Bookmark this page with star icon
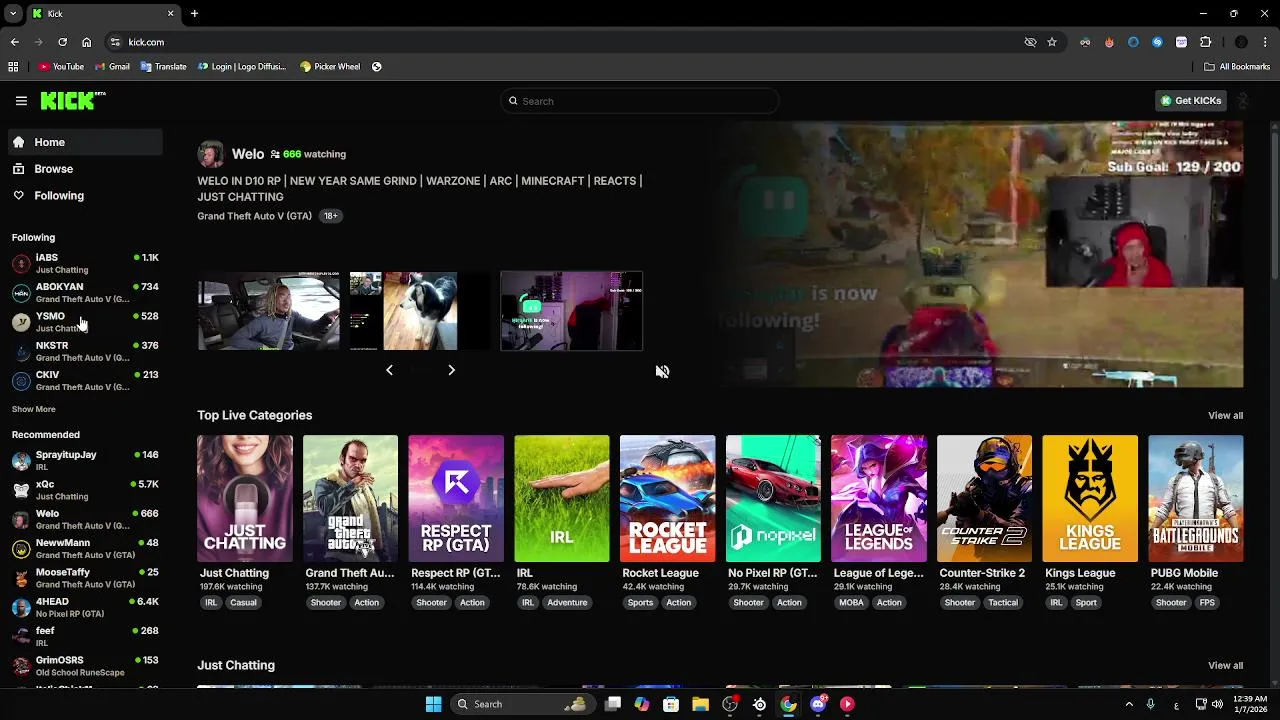This screenshot has height=720, width=1280. (1052, 42)
